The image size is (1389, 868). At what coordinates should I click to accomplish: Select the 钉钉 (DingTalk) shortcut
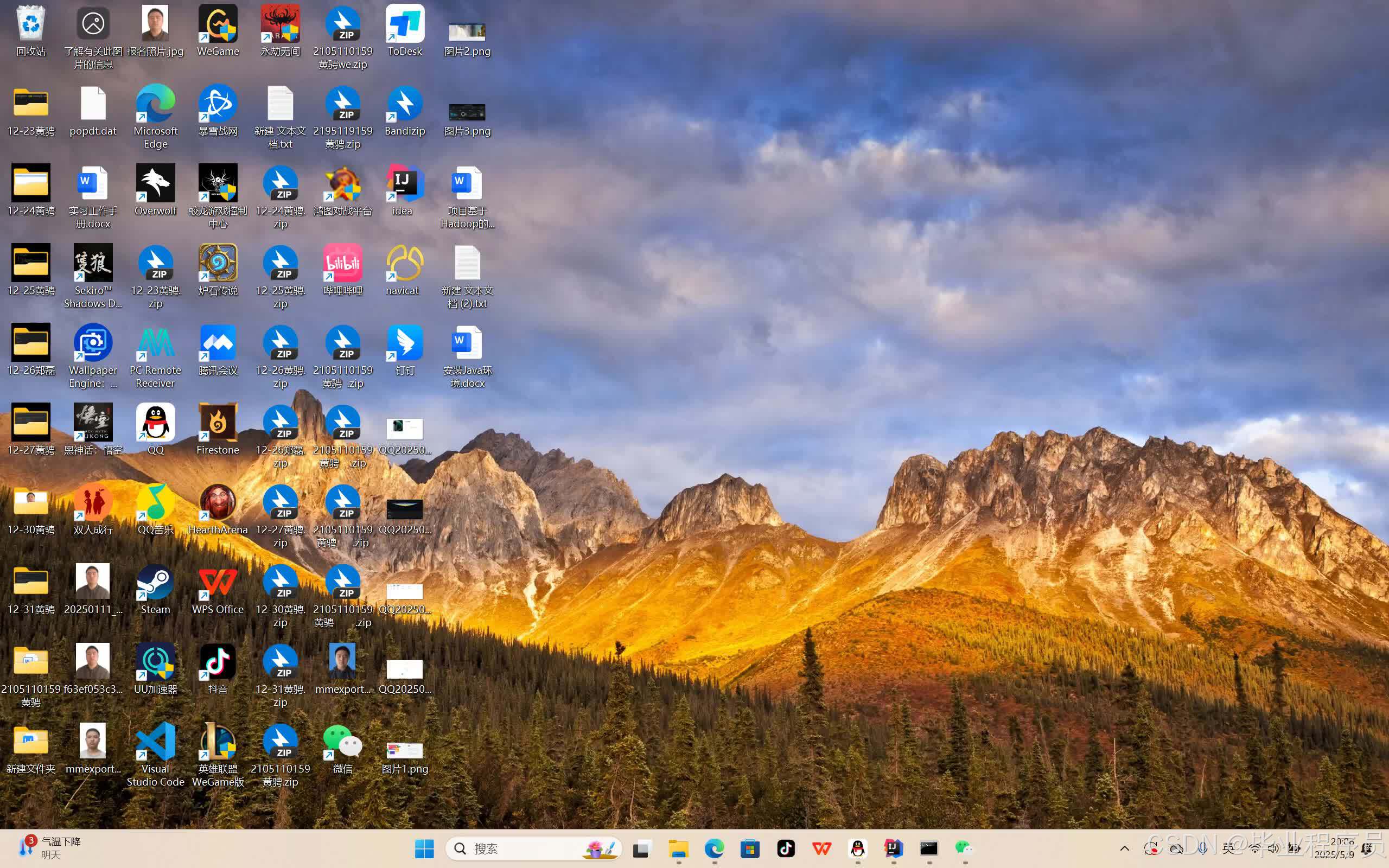(x=405, y=350)
